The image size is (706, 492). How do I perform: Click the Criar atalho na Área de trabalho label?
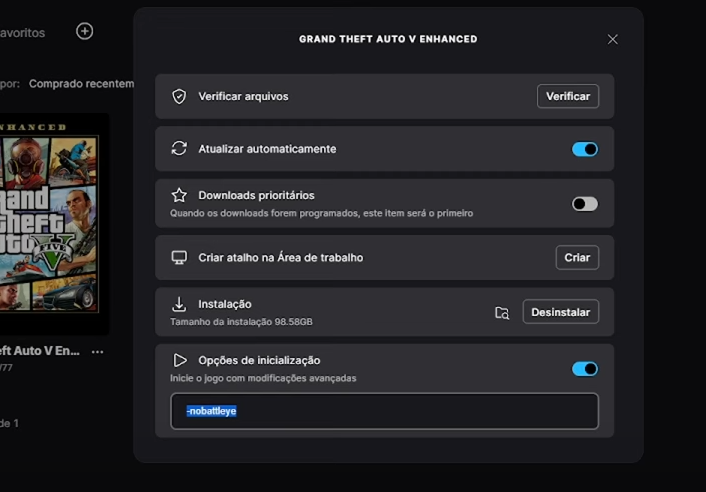pyautogui.click(x=281, y=257)
